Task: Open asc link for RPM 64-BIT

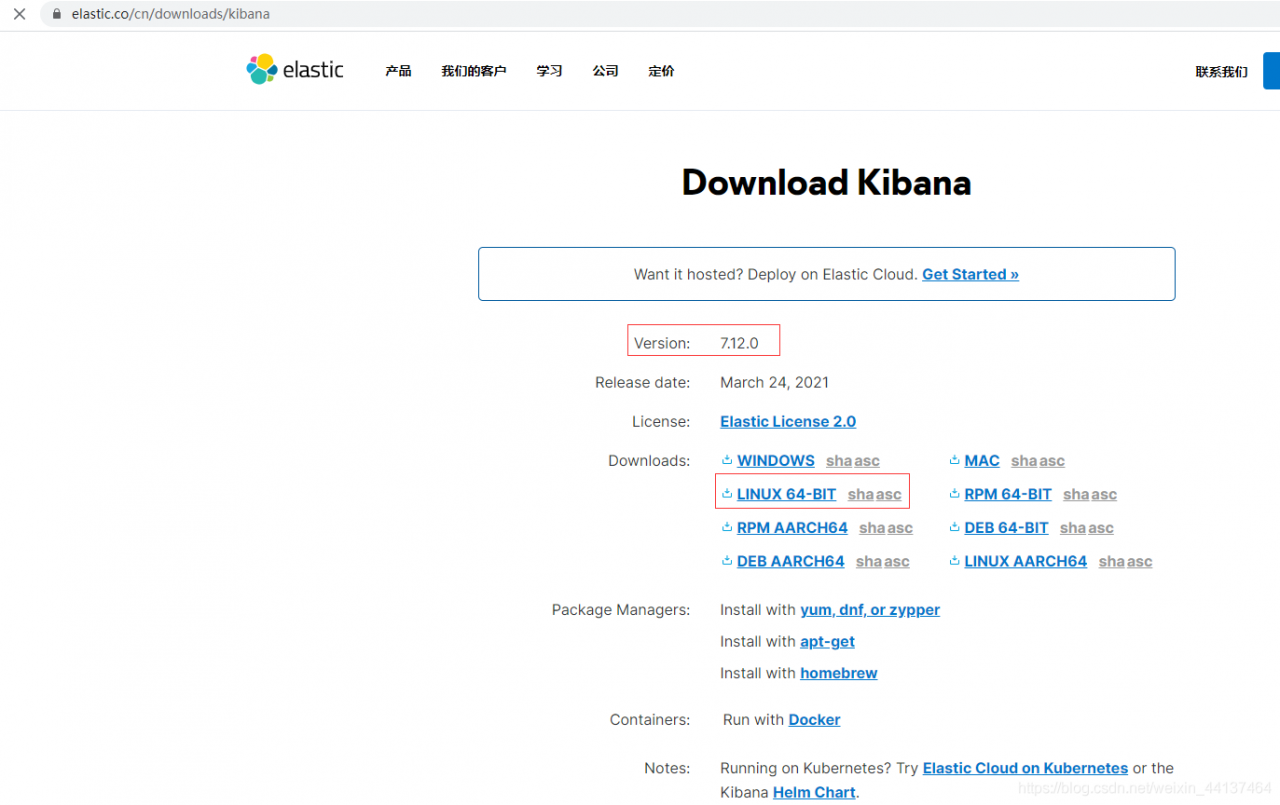Action: (1104, 494)
